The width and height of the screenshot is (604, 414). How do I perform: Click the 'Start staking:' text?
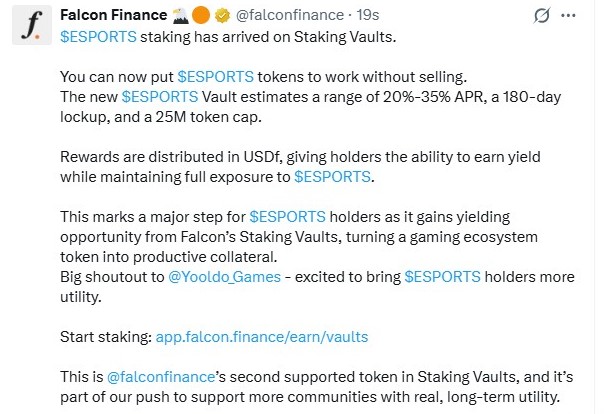[x=105, y=337]
